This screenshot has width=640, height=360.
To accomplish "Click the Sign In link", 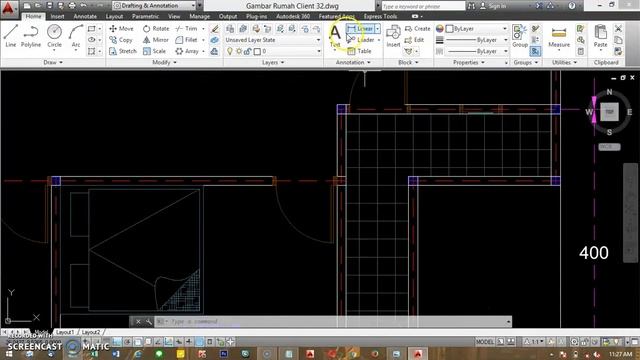I will click(x=493, y=6).
